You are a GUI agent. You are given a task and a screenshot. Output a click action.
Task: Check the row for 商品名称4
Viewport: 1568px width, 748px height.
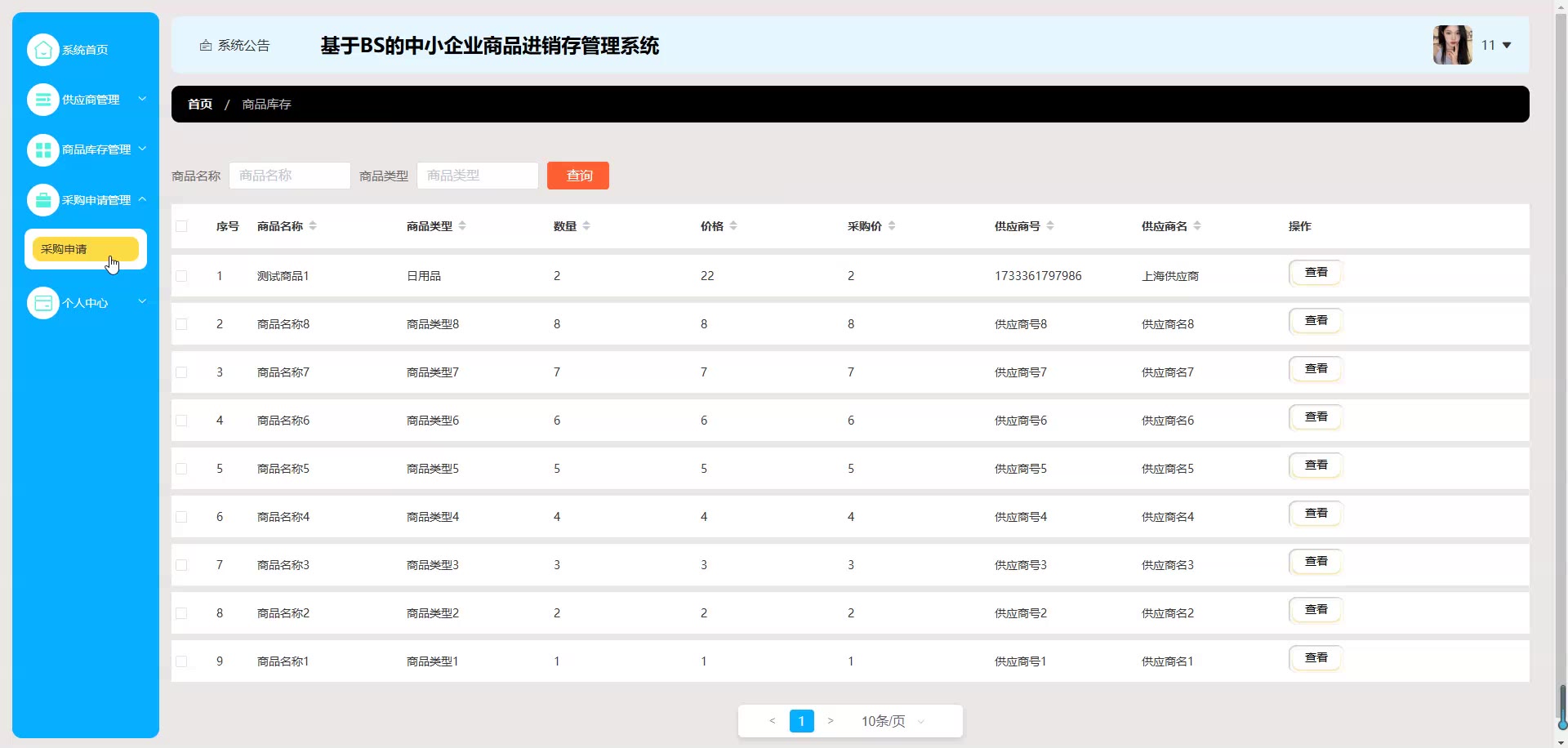pos(181,517)
